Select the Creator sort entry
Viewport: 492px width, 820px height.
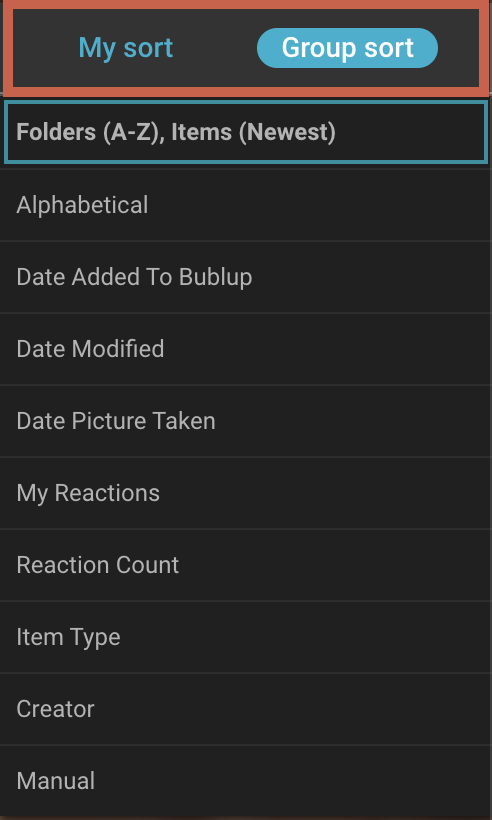[246, 709]
